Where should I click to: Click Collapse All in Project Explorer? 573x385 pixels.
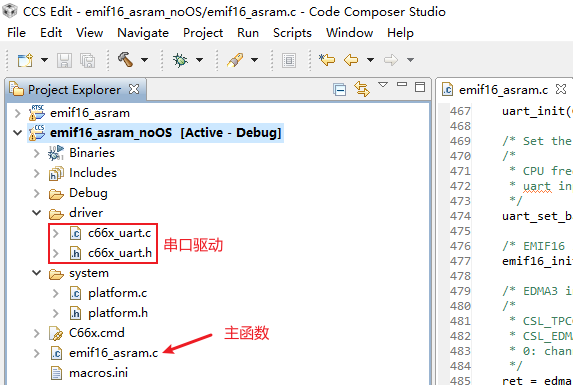[x=339, y=89]
